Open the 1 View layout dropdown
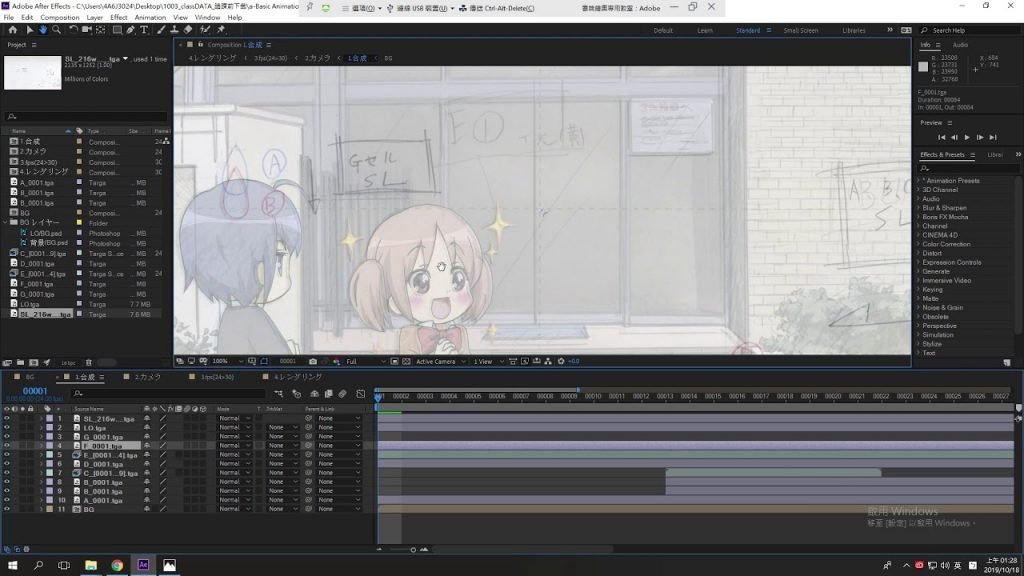1024x576 pixels. (488, 361)
